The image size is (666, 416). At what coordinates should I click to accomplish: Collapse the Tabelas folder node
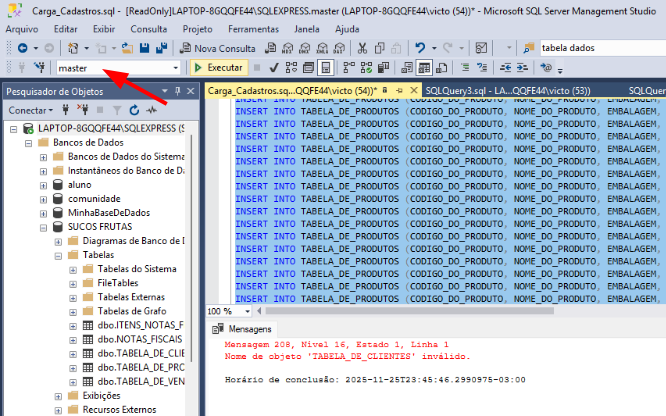pos(58,256)
